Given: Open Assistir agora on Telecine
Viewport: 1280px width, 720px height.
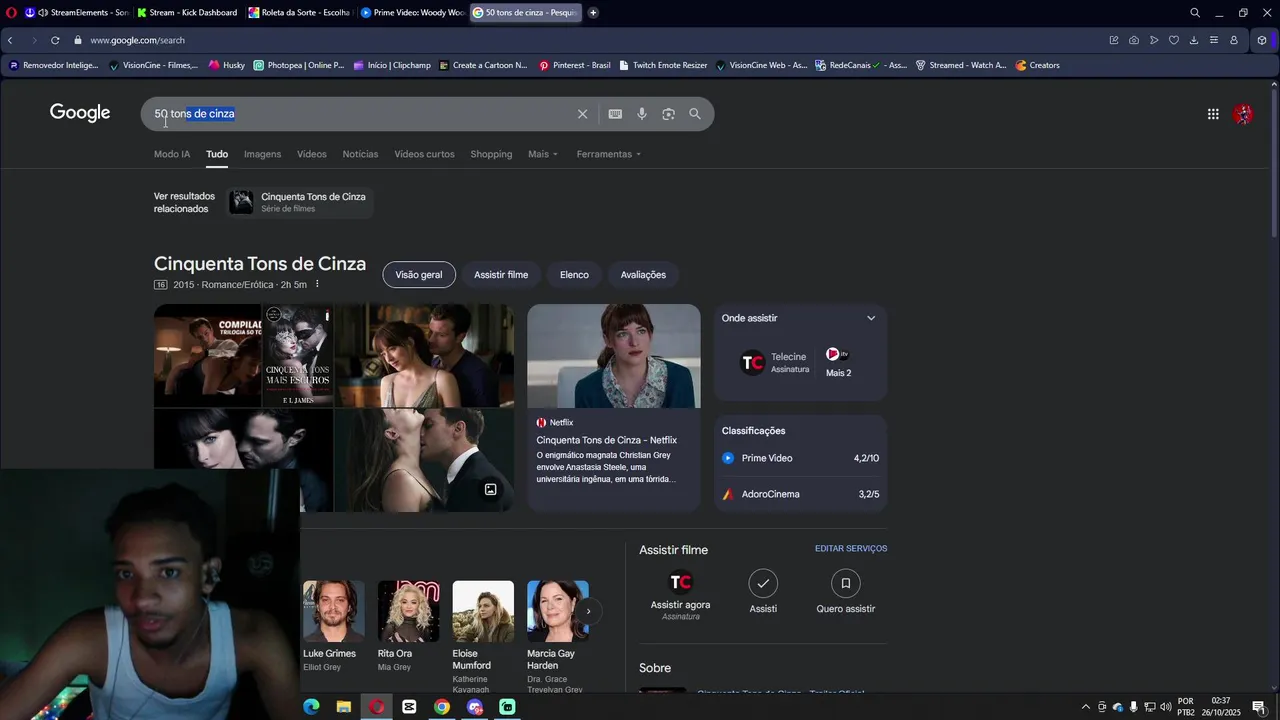Looking at the screenshot, I should [680, 595].
